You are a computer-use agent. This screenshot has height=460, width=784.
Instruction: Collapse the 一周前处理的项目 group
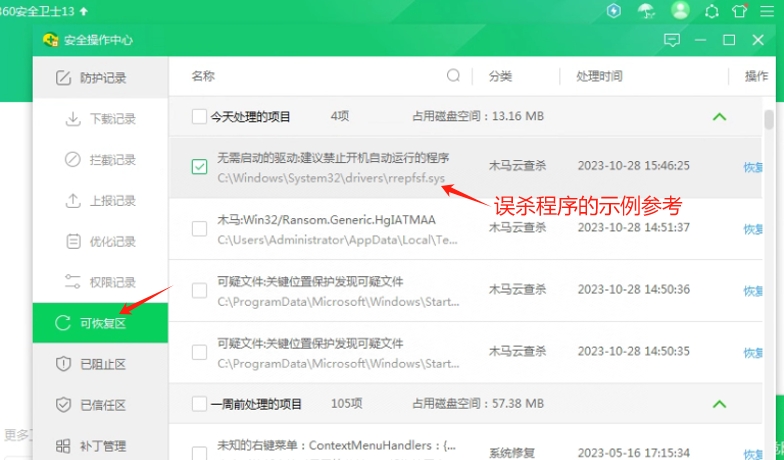click(x=719, y=404)
